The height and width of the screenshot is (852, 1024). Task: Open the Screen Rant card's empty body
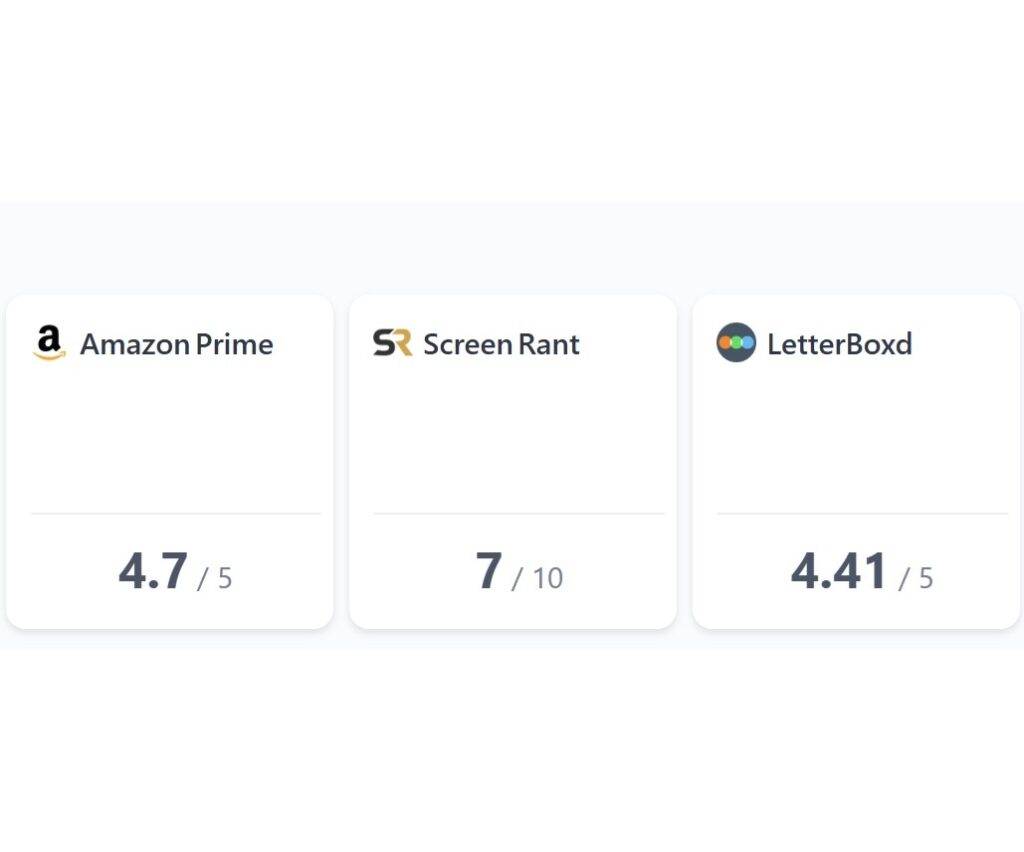click(x=513, y=437)
